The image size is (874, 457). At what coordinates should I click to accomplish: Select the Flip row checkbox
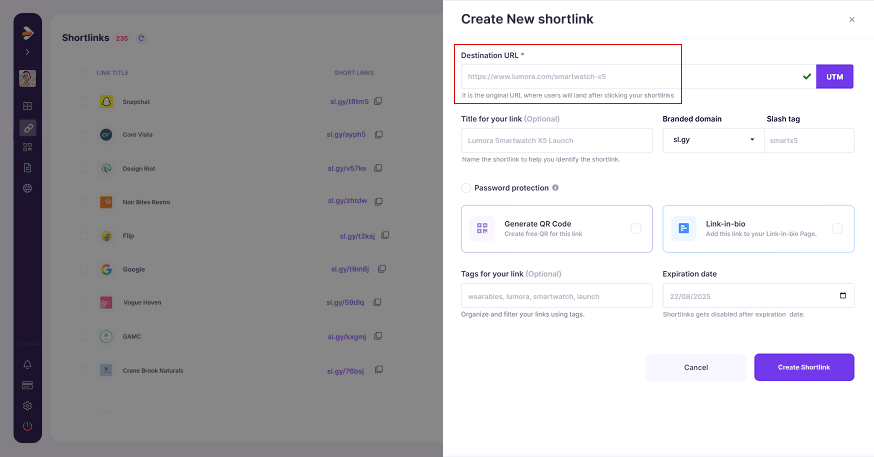[84, 236]
